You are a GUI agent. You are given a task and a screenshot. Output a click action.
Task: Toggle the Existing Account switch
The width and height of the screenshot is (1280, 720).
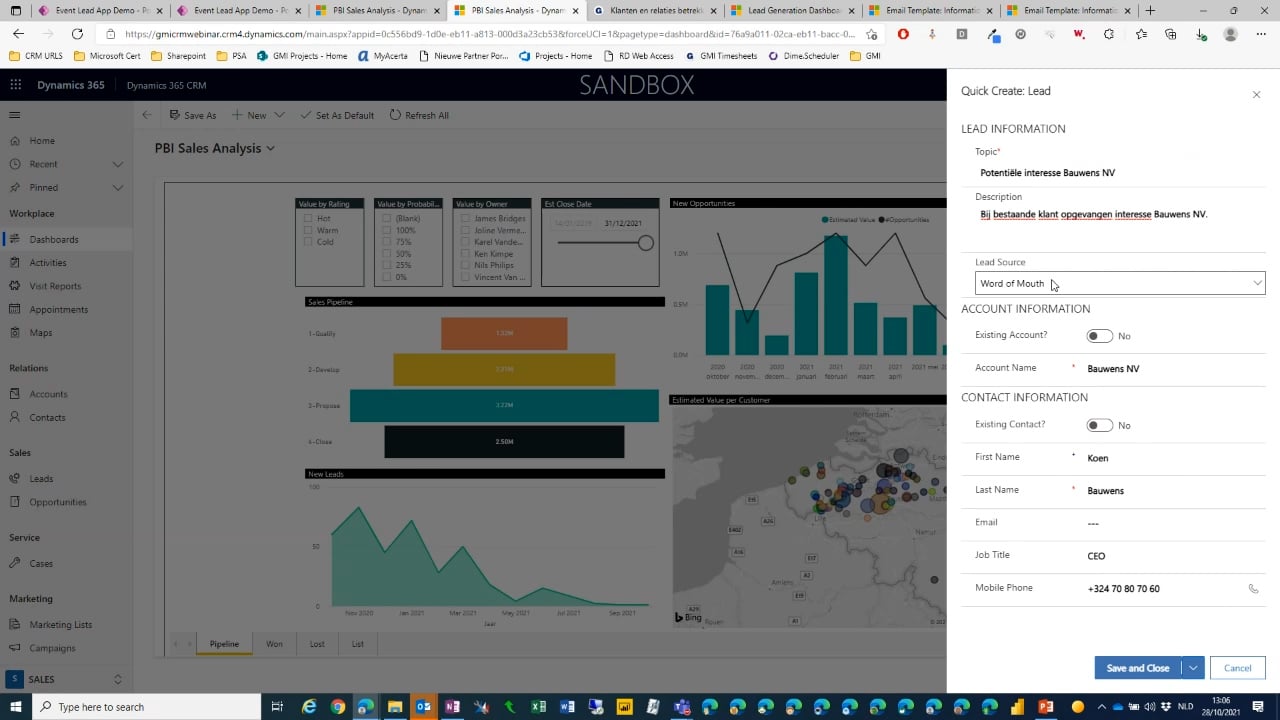1099,336
